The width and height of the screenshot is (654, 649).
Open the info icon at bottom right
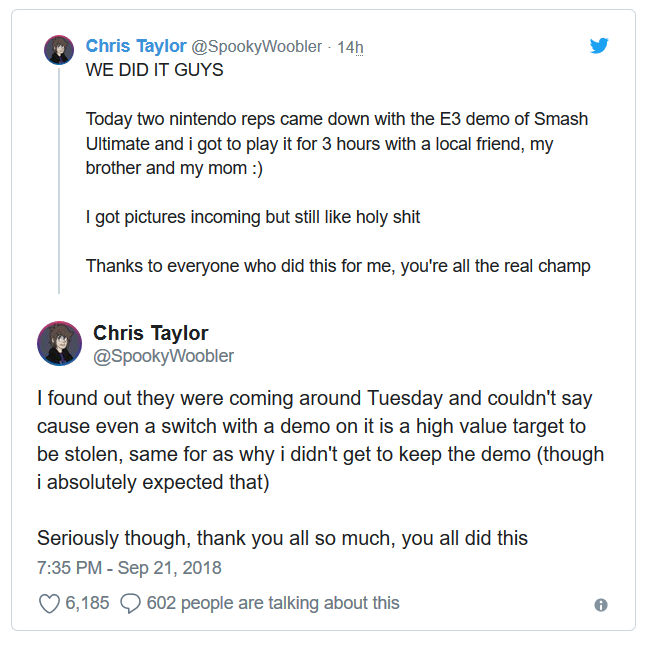pos(601,605)
